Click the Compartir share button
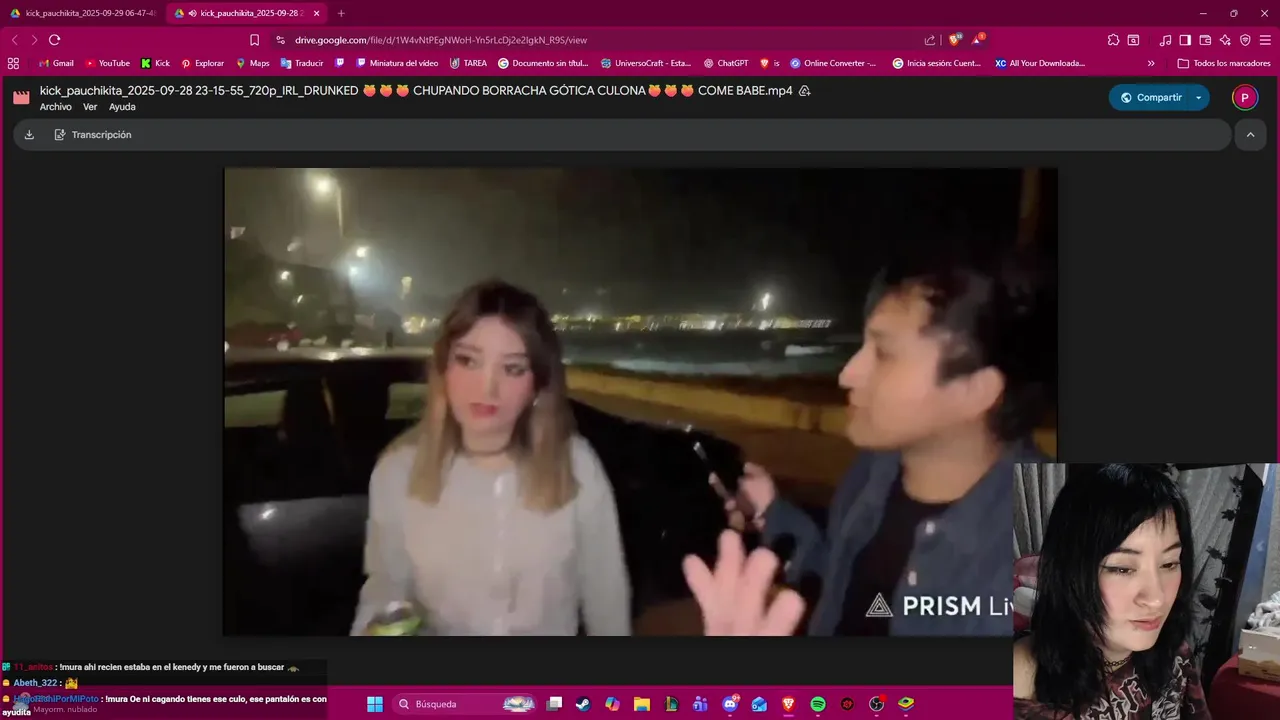This screenshot has width=1280, height=720. 1150,97
